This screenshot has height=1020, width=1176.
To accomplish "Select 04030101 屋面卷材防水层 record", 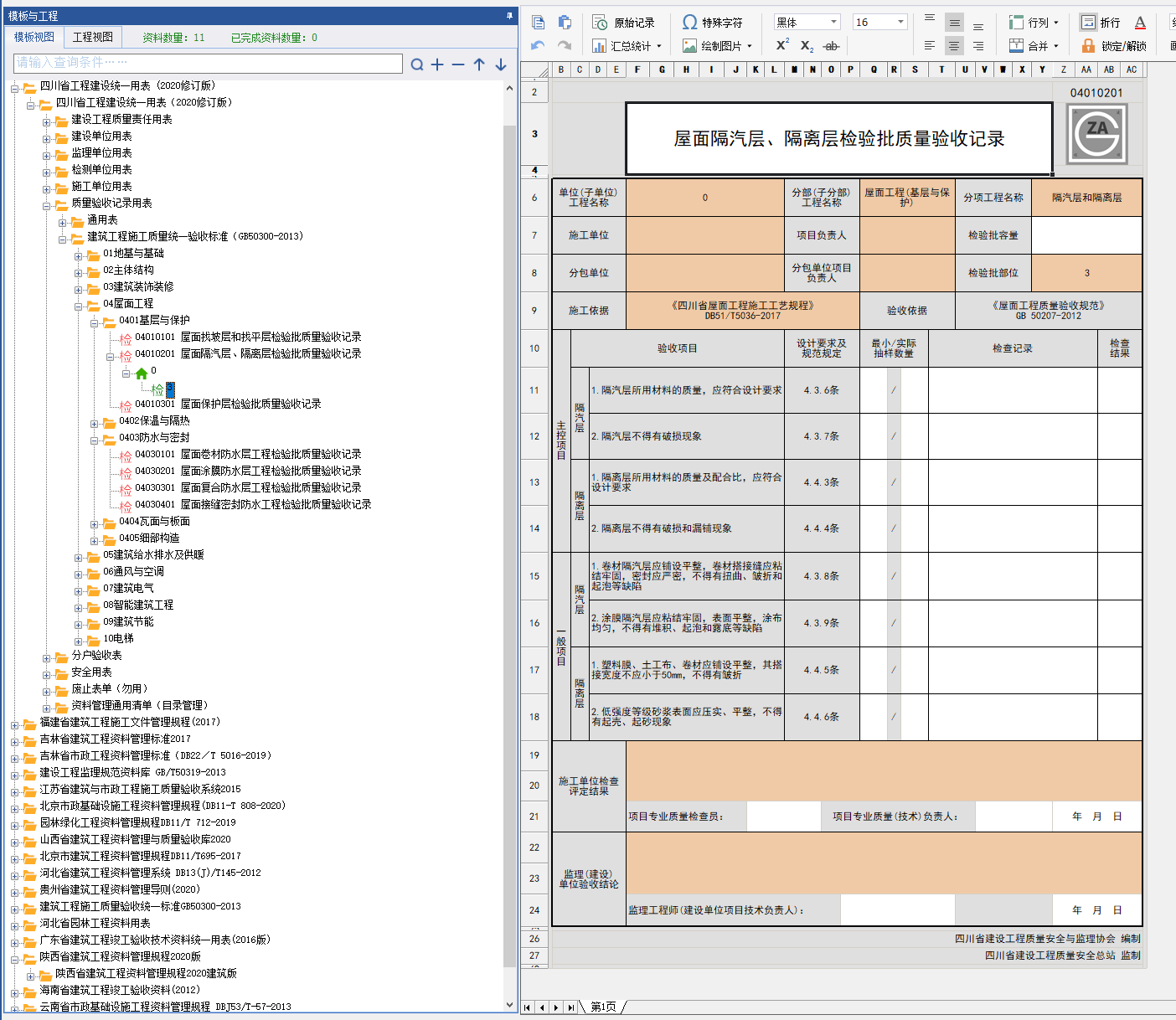I will pyautogui.click(x=248, y=454).
